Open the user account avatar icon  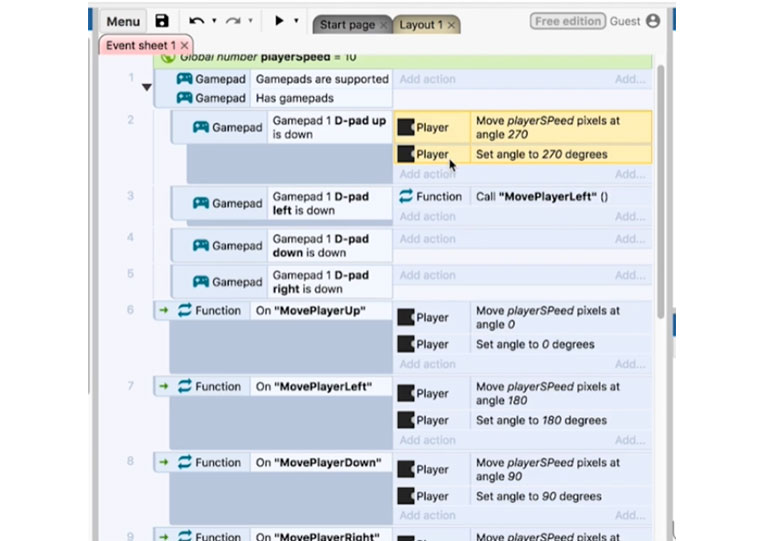[653, 21]
